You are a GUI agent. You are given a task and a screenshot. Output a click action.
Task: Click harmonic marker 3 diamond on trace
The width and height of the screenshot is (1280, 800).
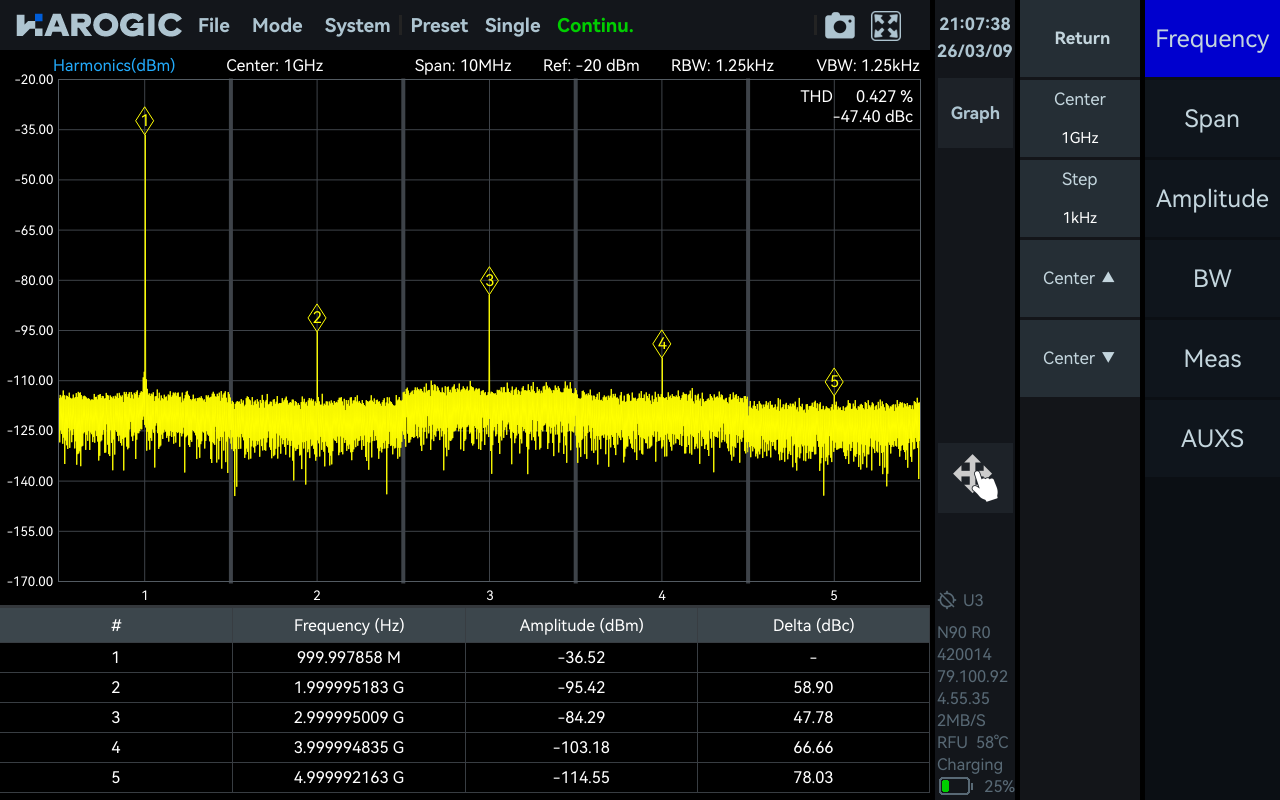pos(489,281)
